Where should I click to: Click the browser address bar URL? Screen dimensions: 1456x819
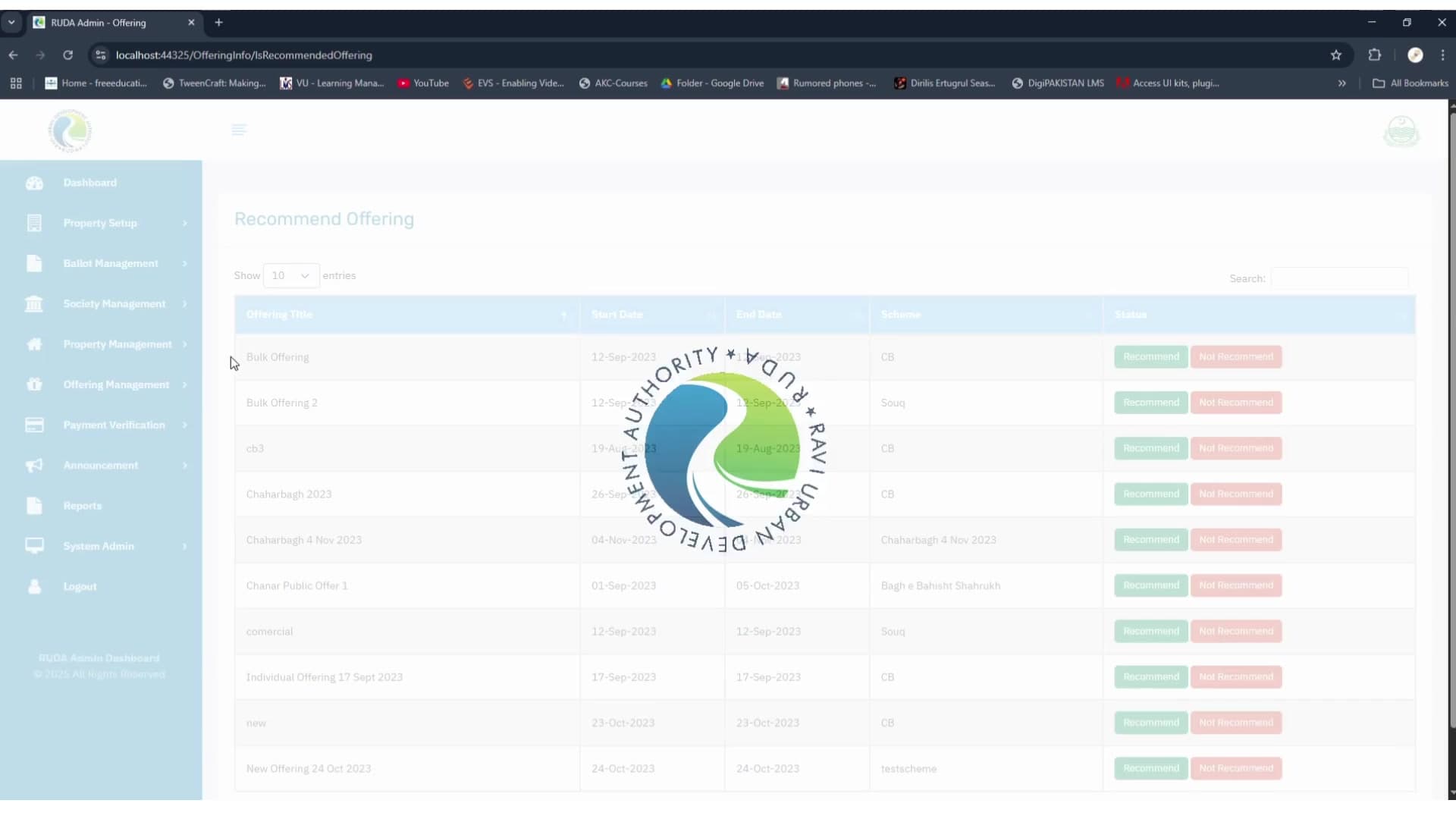tap(243, 55)
